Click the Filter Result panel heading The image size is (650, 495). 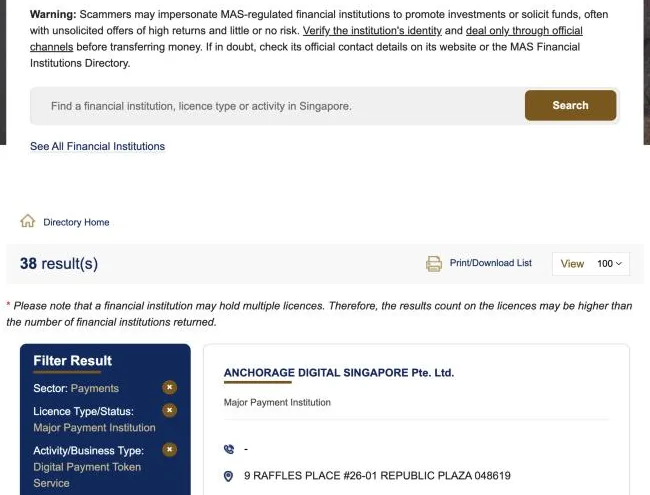click(73, 361)
